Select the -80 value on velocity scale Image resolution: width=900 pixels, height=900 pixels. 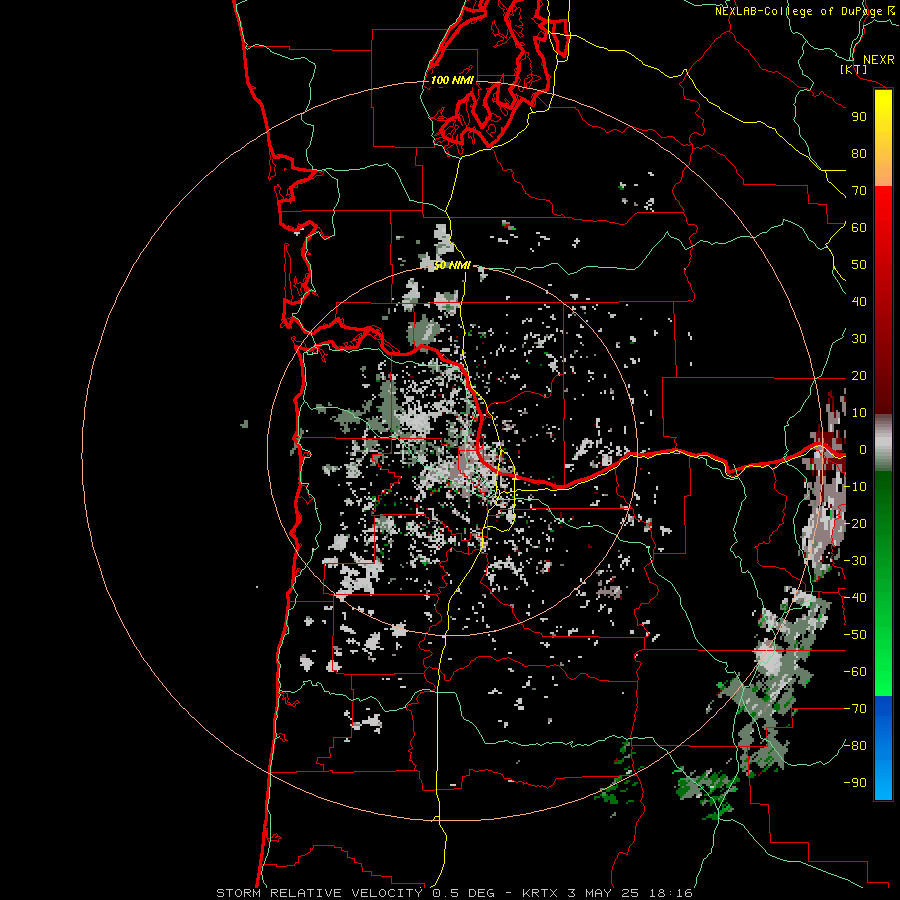[855, 746]
